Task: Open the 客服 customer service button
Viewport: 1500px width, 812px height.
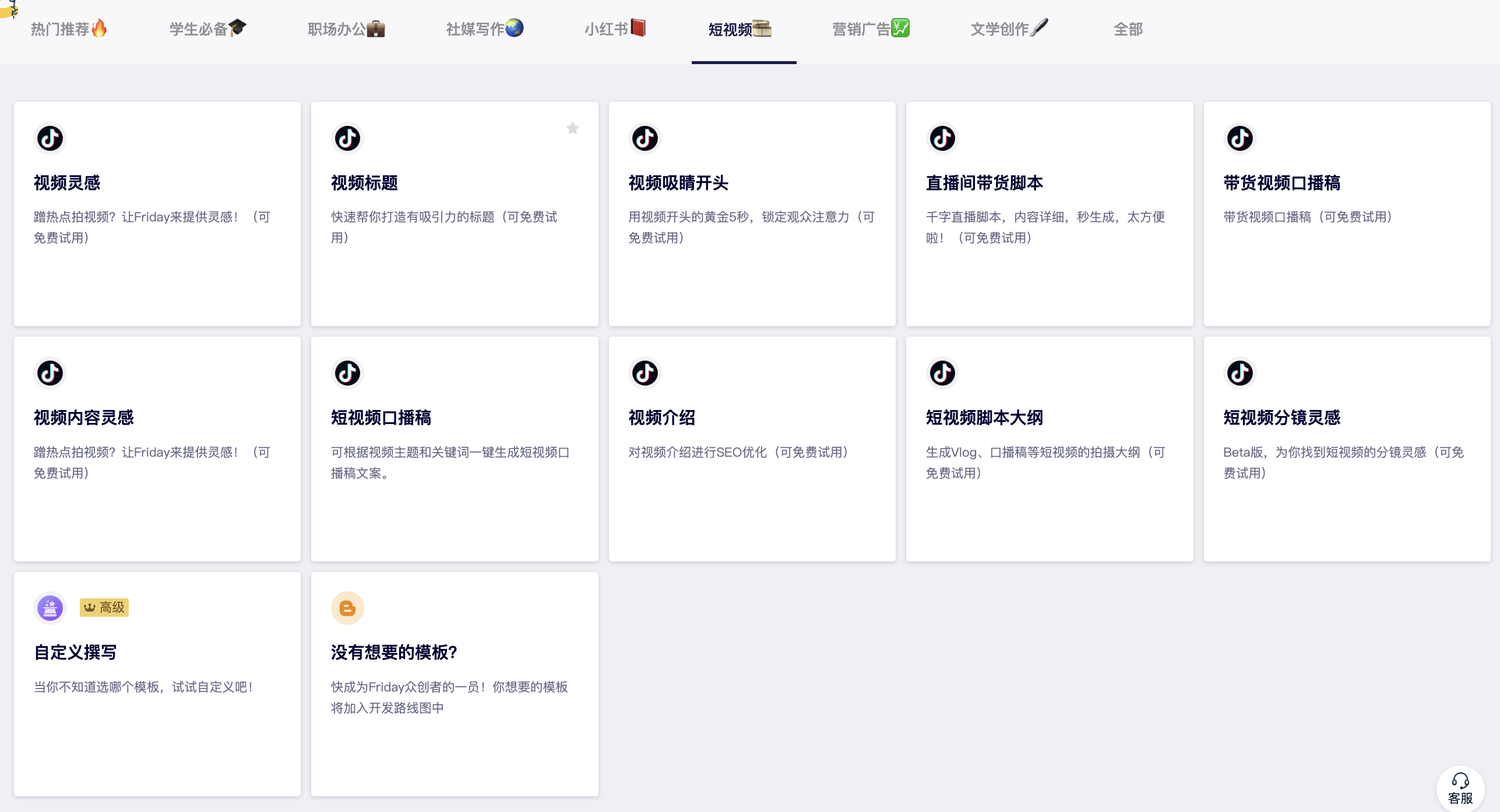Action: (x=1460, y=789)
